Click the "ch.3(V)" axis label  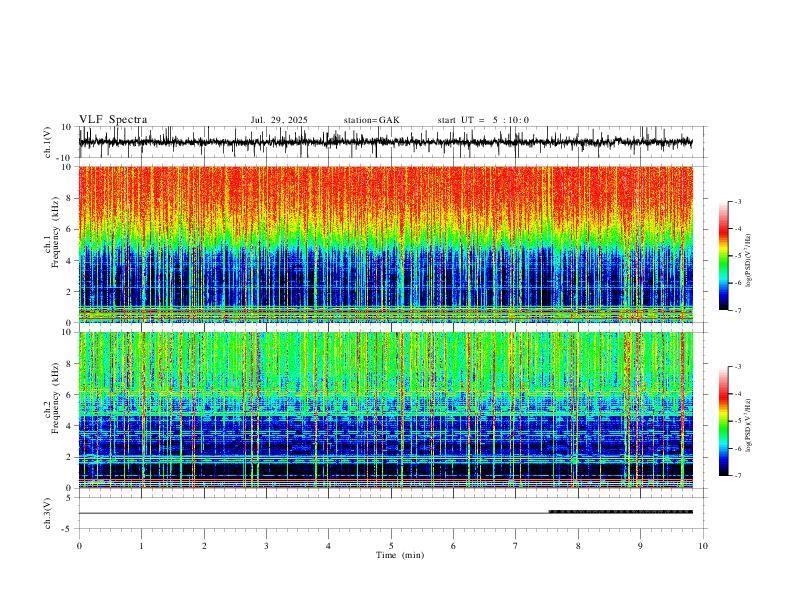pyautogui.click(x=48, y=513)
